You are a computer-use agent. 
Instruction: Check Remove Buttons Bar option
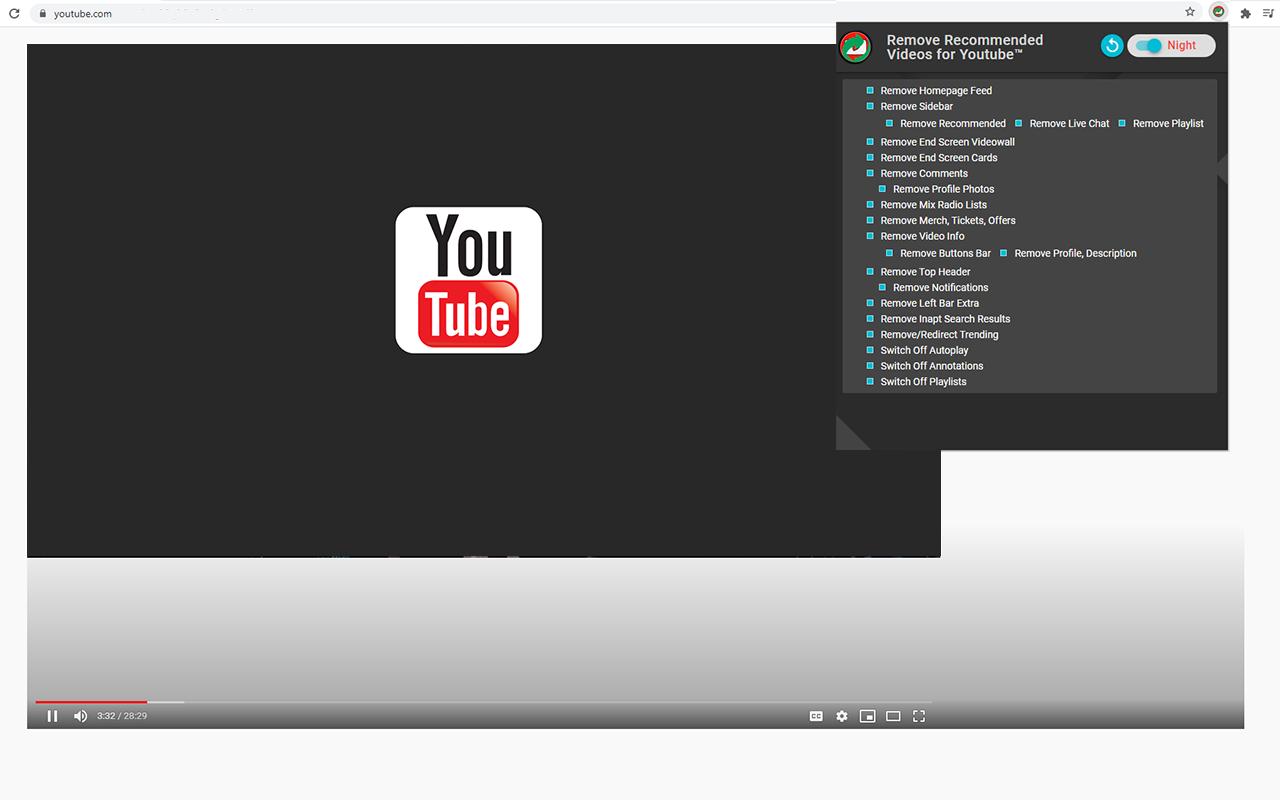click(x=889, y=253)
